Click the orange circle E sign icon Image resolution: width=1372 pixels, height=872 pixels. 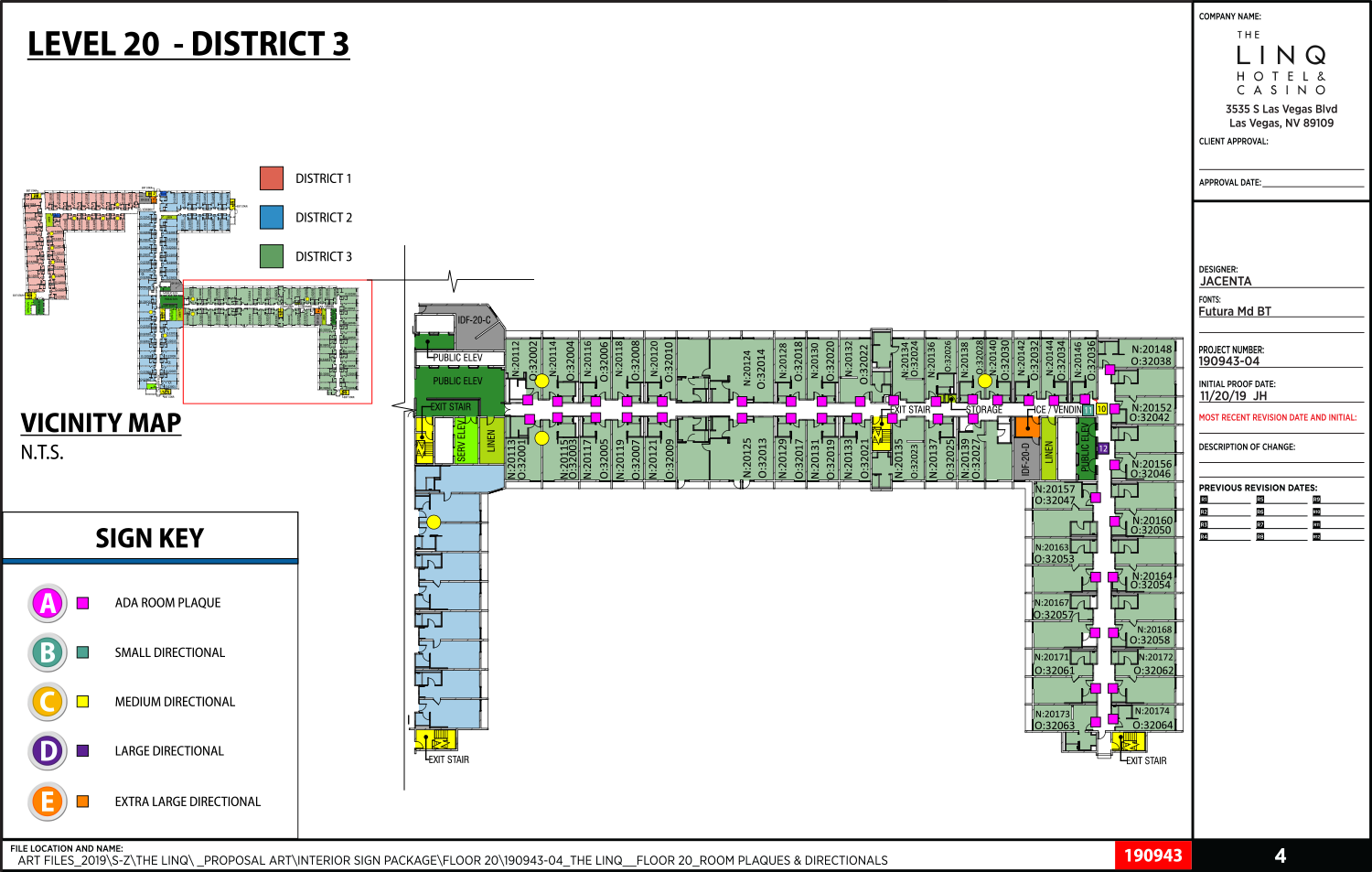pyautogui.click(x=48, y=802)
